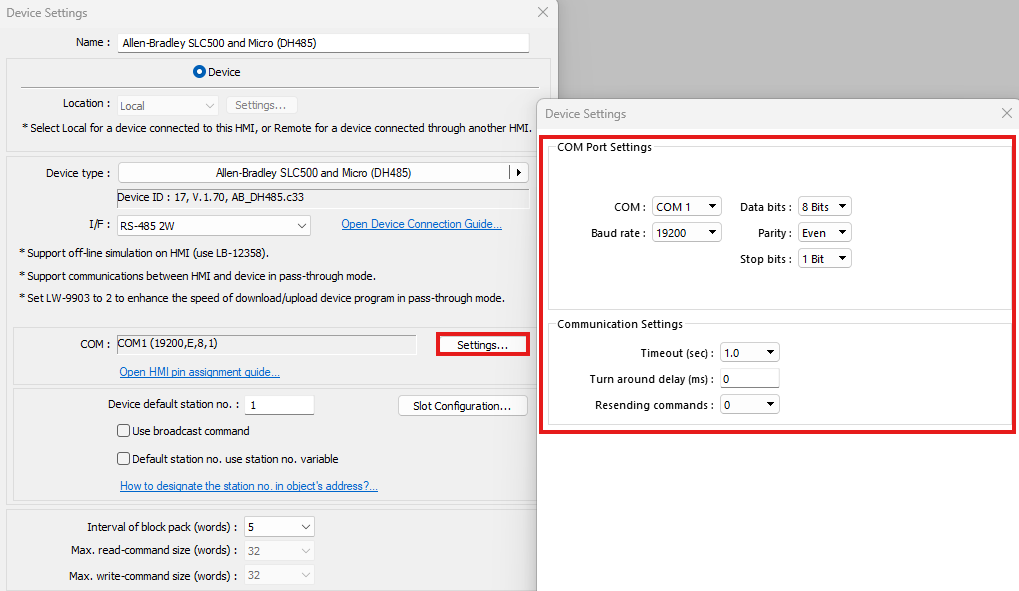This screenshot has width=1019, height=591.
Task: Click the arrow beside Device type
Action: pyautogui.click(x=519, y=173)
